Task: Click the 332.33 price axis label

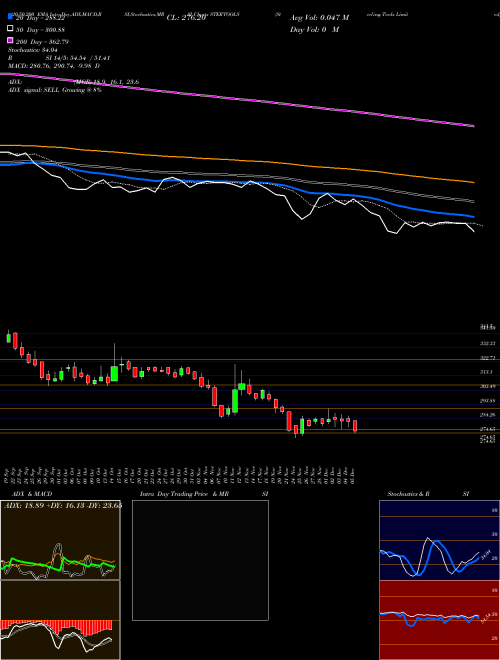Action: point(487,343)
